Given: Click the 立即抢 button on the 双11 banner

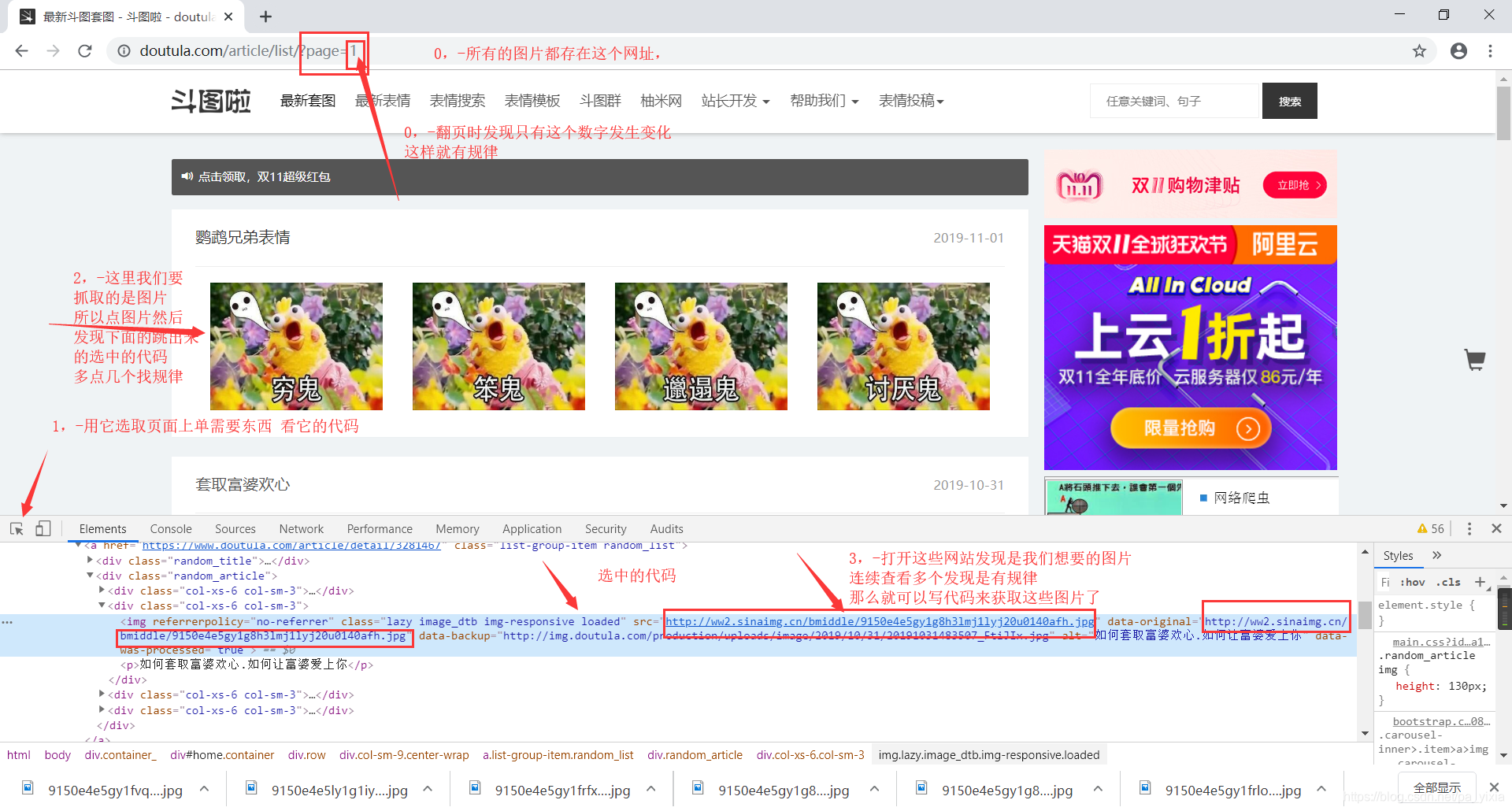Looking at the screenshot, I should point(1294,184).
